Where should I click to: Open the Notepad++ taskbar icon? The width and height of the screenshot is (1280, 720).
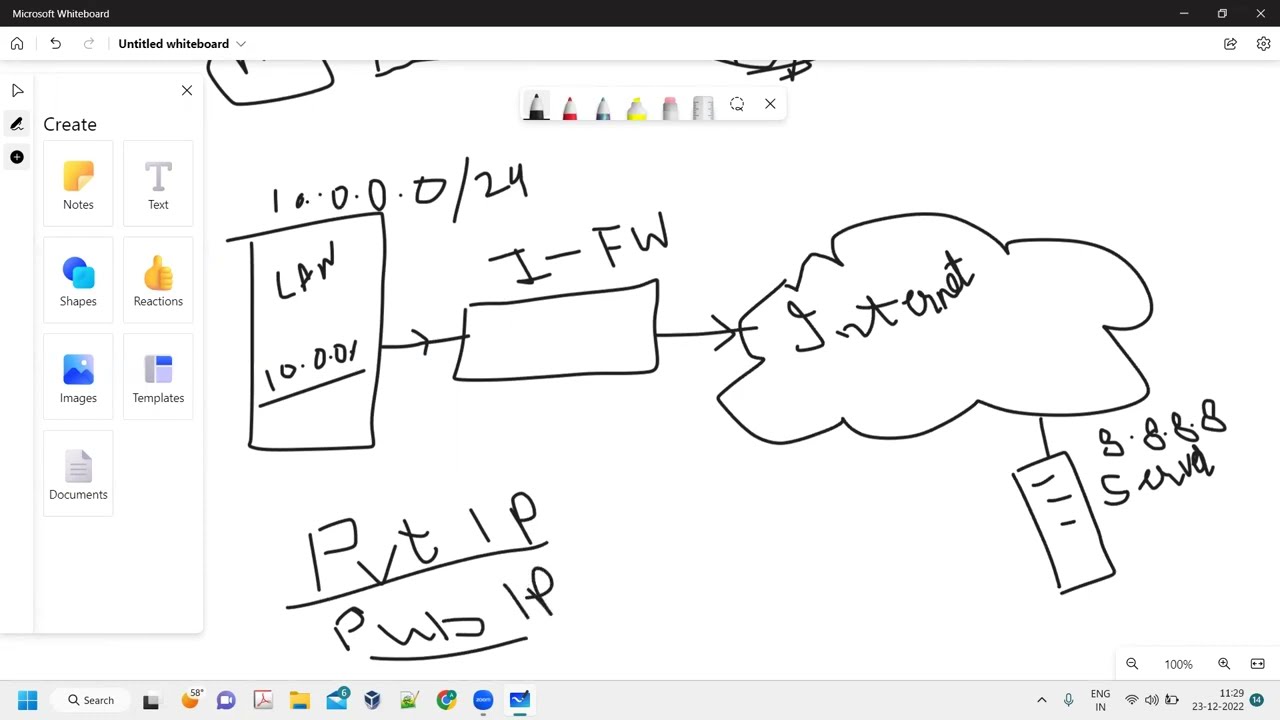click(x=409, y=700)
